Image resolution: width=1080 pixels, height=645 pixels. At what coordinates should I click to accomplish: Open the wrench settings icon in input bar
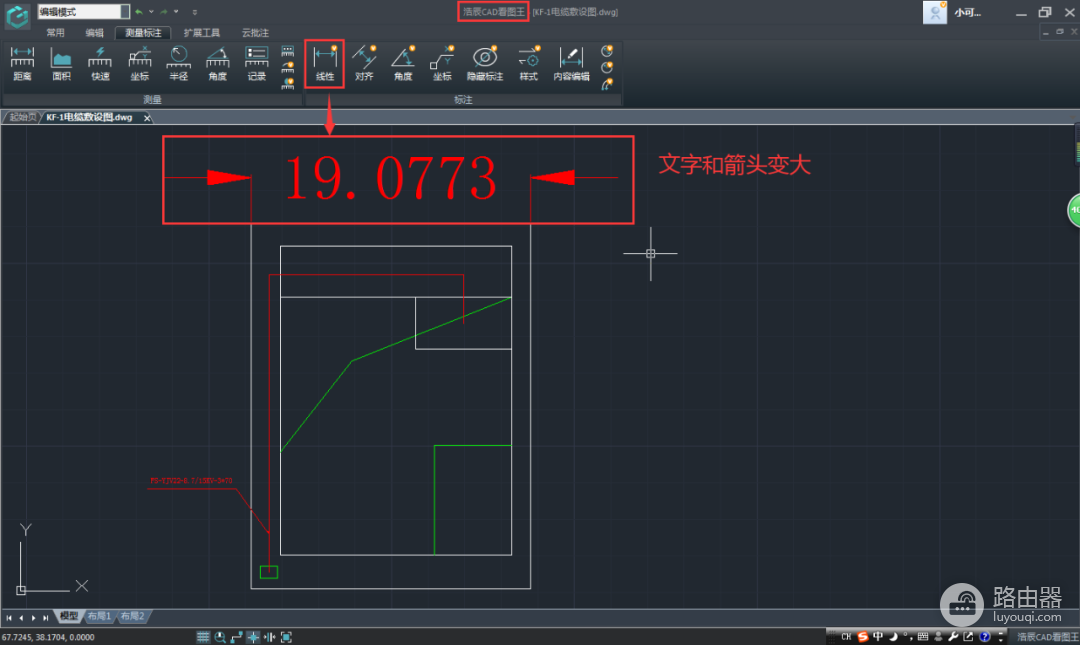pos(953,637)
